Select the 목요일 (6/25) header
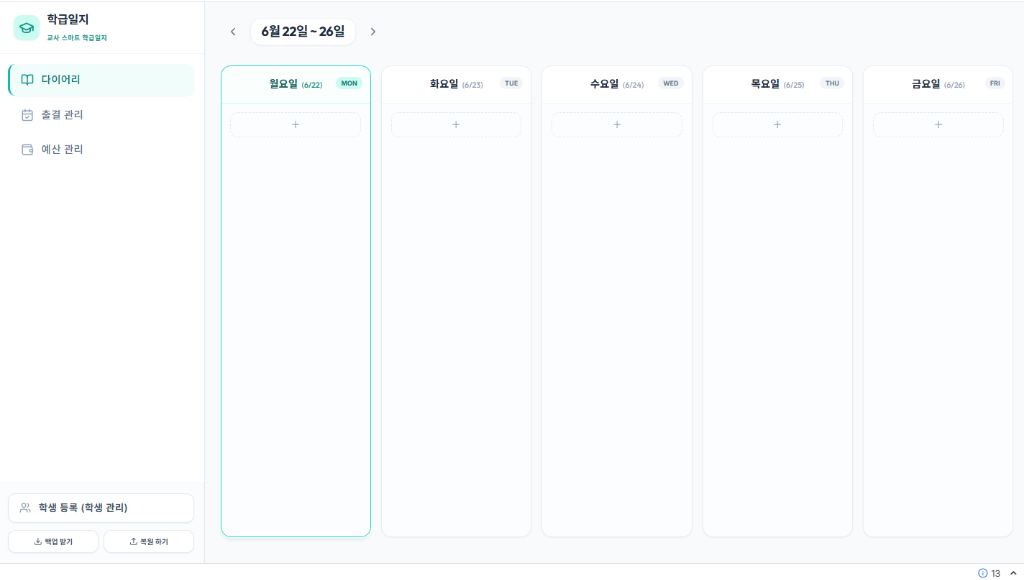Screen dimensions: 1024x580 (777, 84)
